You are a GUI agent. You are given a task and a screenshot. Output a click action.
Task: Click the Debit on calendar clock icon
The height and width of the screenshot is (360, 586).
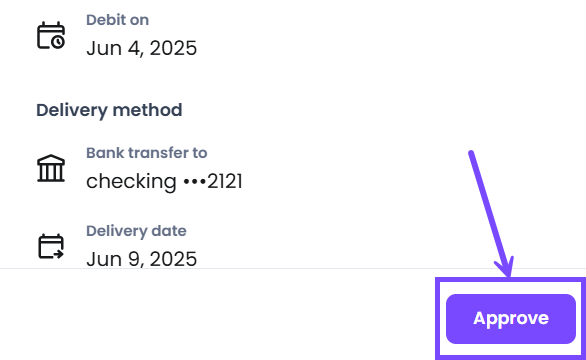[x=51, y=36]
